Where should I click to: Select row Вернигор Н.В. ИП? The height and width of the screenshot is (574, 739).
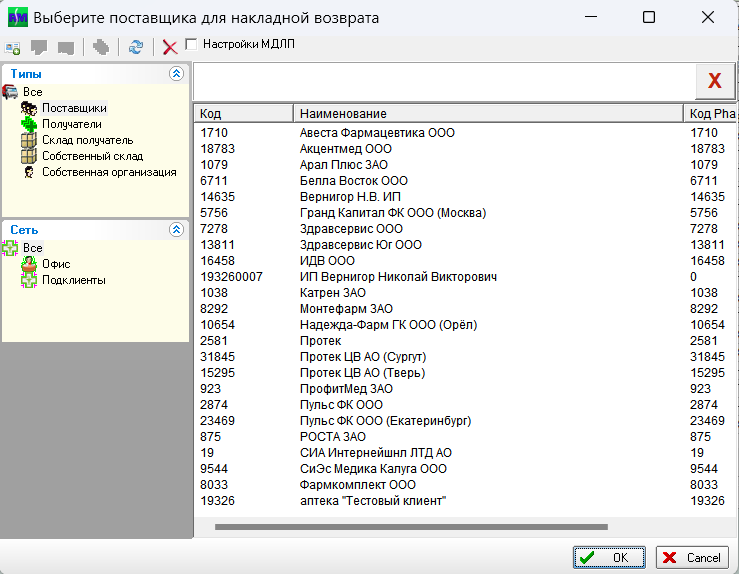pos(464,197)
